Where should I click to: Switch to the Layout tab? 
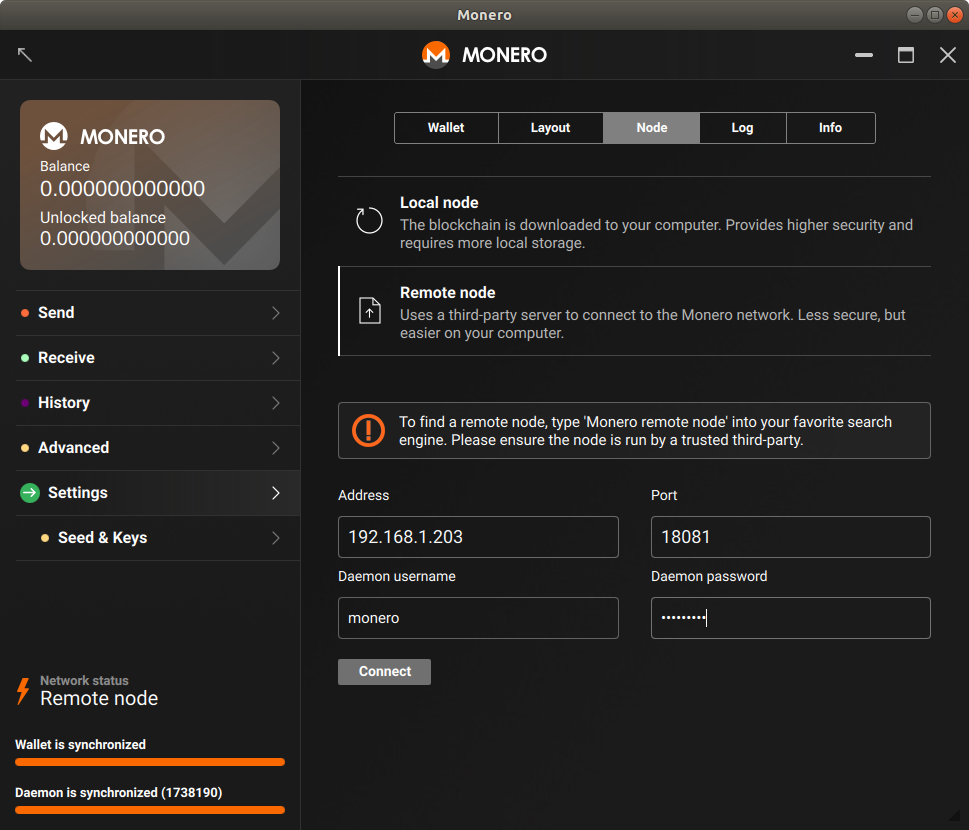[551, 128]
